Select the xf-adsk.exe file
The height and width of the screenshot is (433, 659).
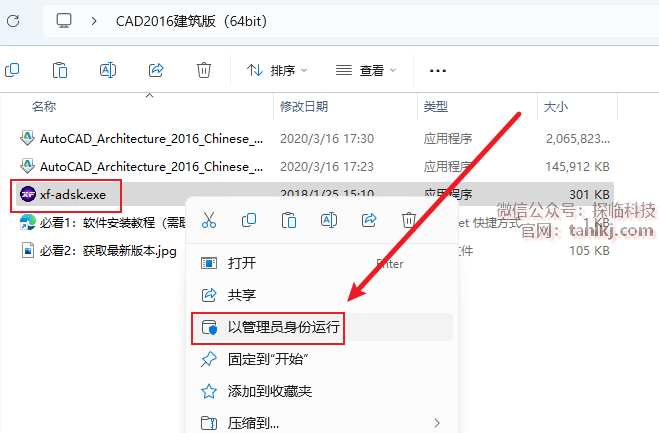point(73,195)
